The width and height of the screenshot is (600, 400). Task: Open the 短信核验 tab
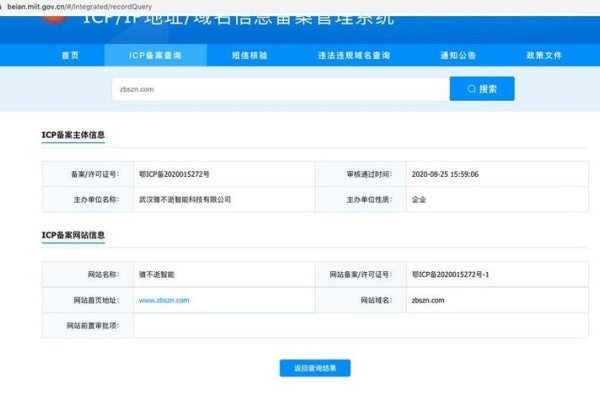249,55
